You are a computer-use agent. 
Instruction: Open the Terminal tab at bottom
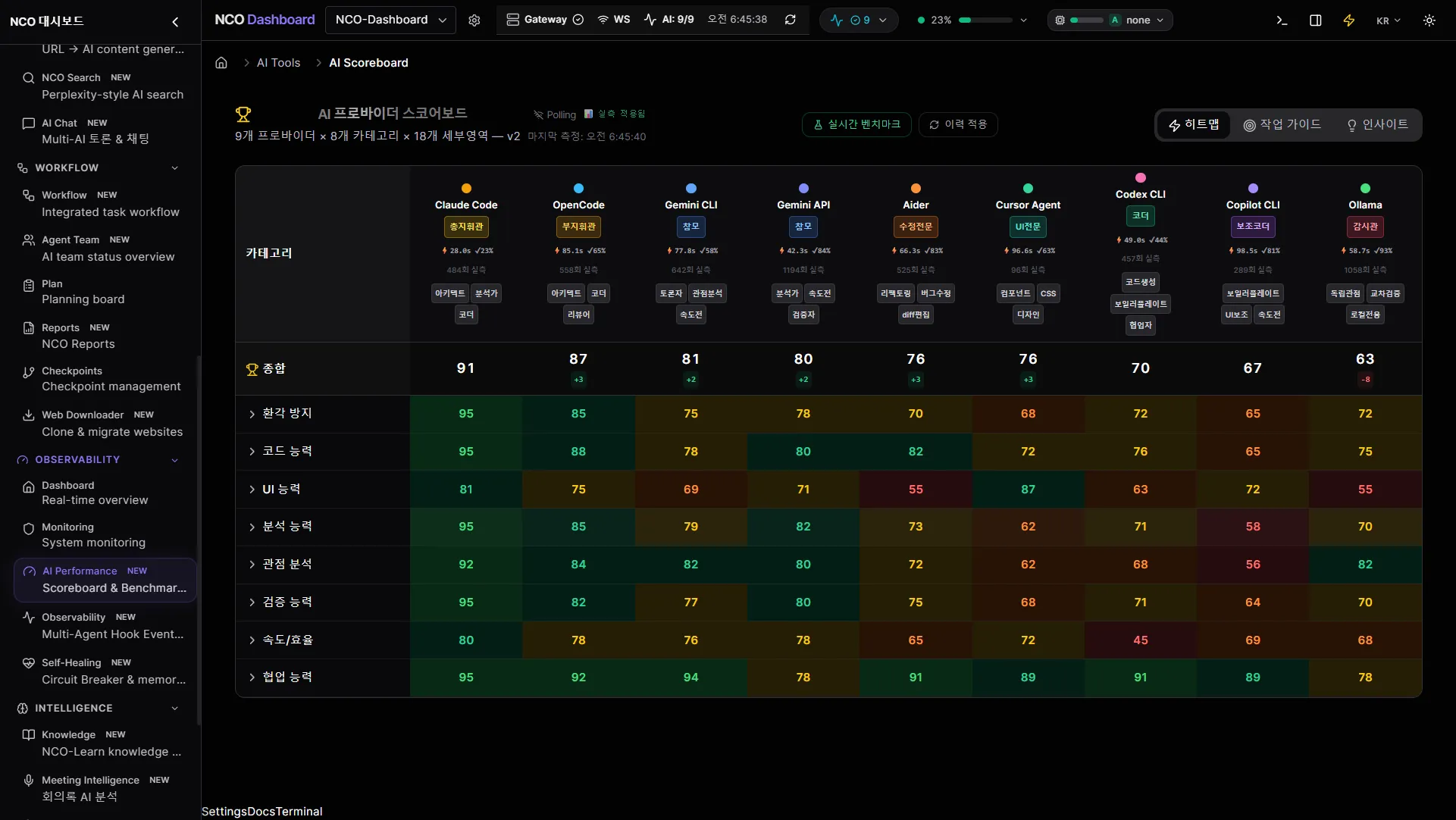tap(299, 812)
